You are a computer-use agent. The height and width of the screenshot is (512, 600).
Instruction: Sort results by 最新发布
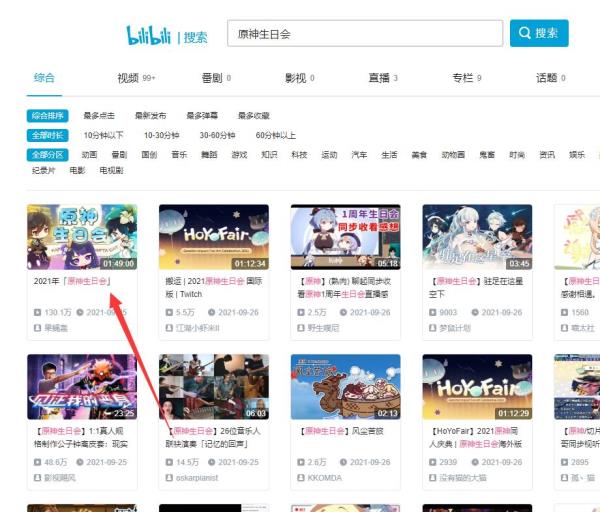click(151, 116)
